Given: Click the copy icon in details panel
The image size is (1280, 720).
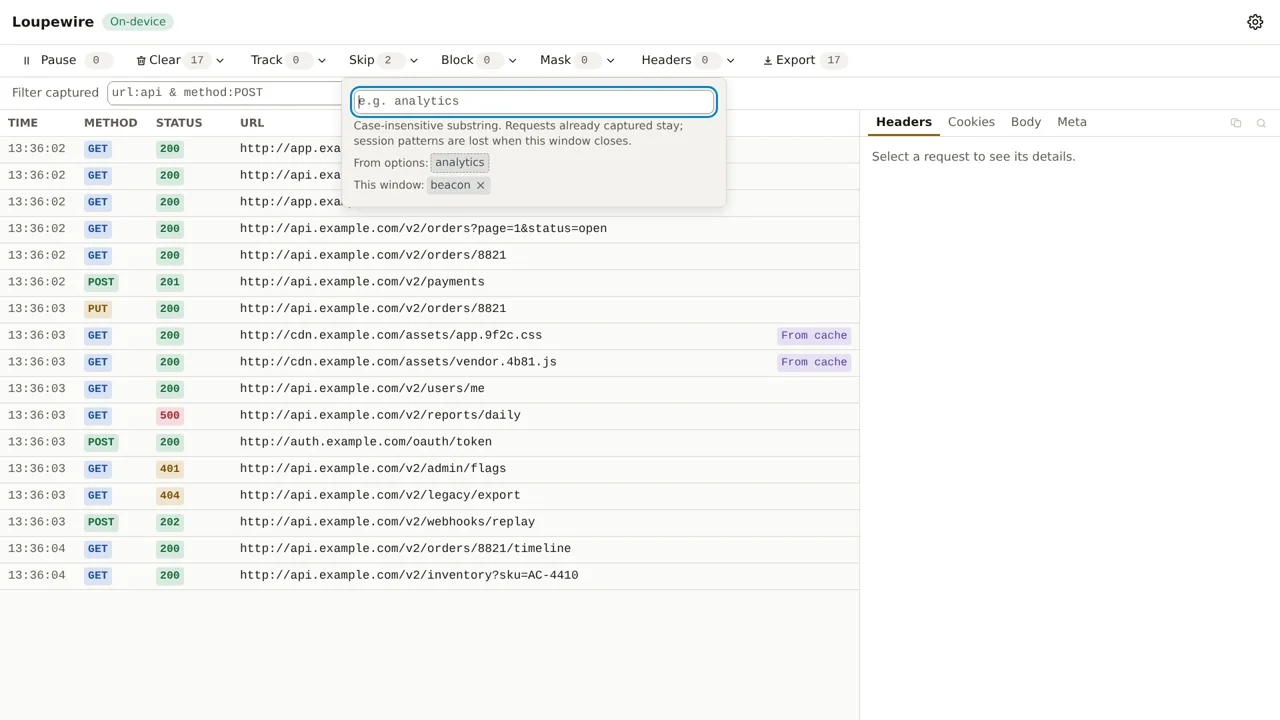Looking at the screenshot, I should tap(1236, 123).
